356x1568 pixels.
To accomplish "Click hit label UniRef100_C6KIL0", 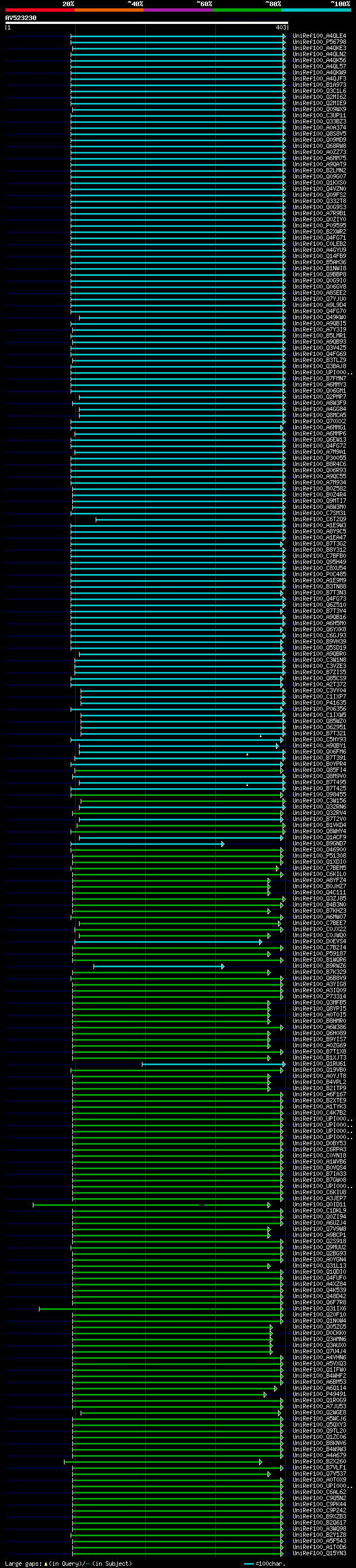I will coord(319,874).
